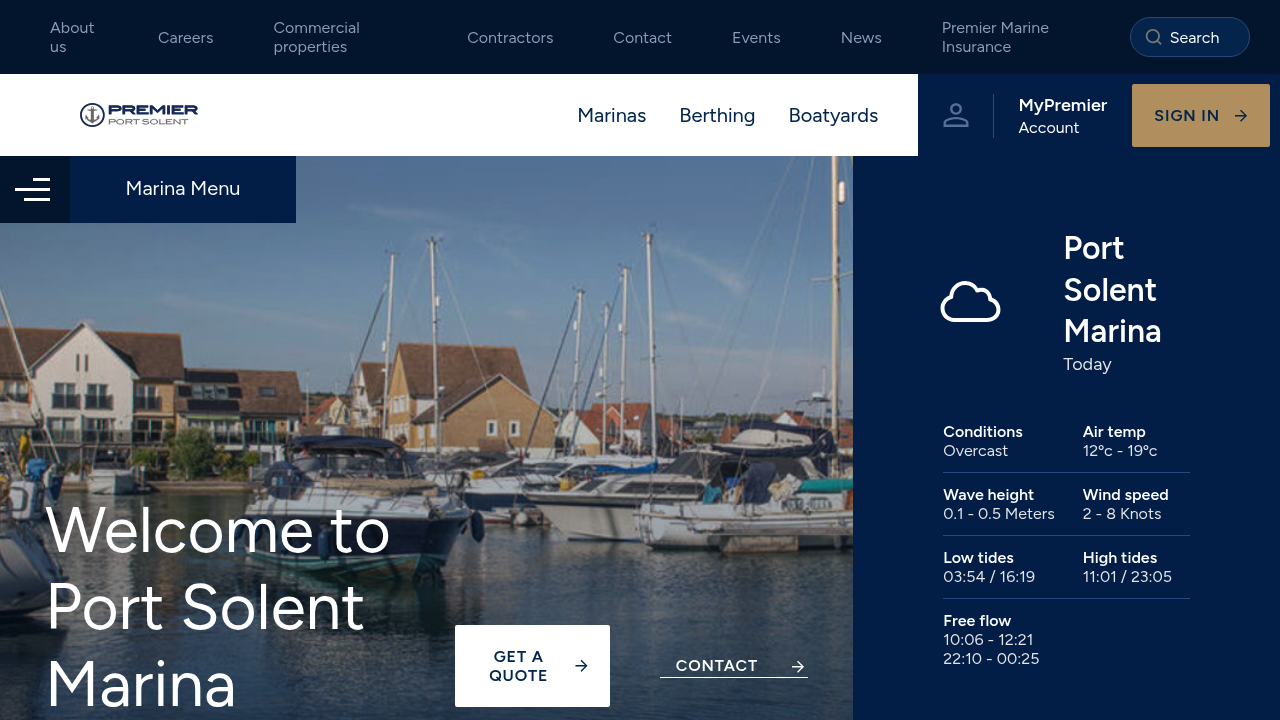Open the Boatyards menu
Viewport: 1280px width, 720px height.
point(833,115)
